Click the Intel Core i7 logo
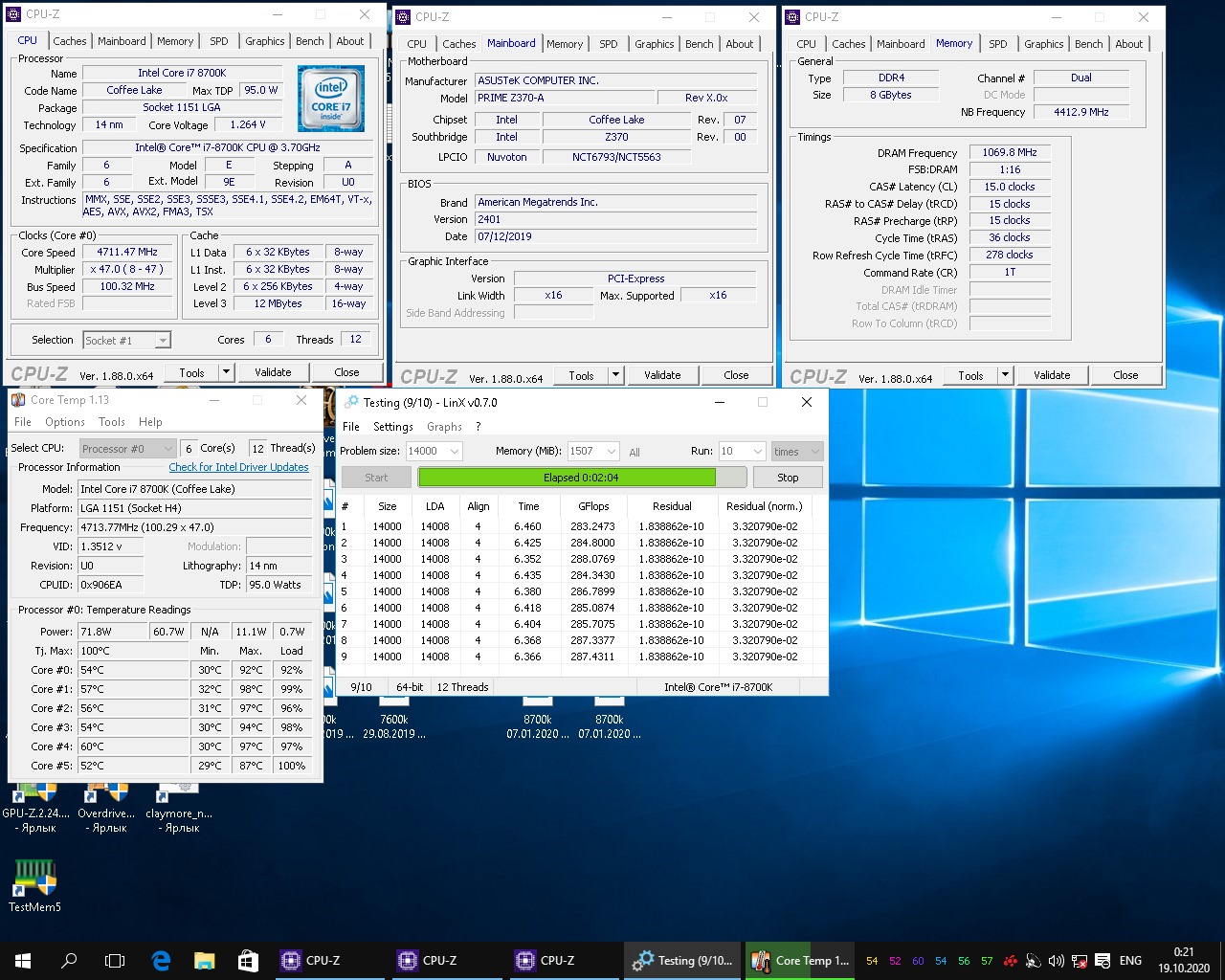 330,99
